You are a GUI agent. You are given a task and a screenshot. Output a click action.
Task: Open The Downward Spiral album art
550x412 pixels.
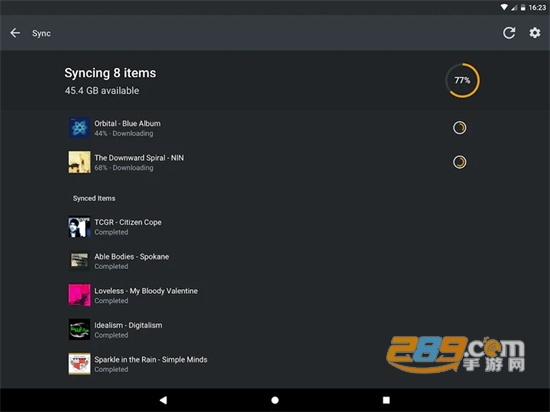[x=79, y=162]
